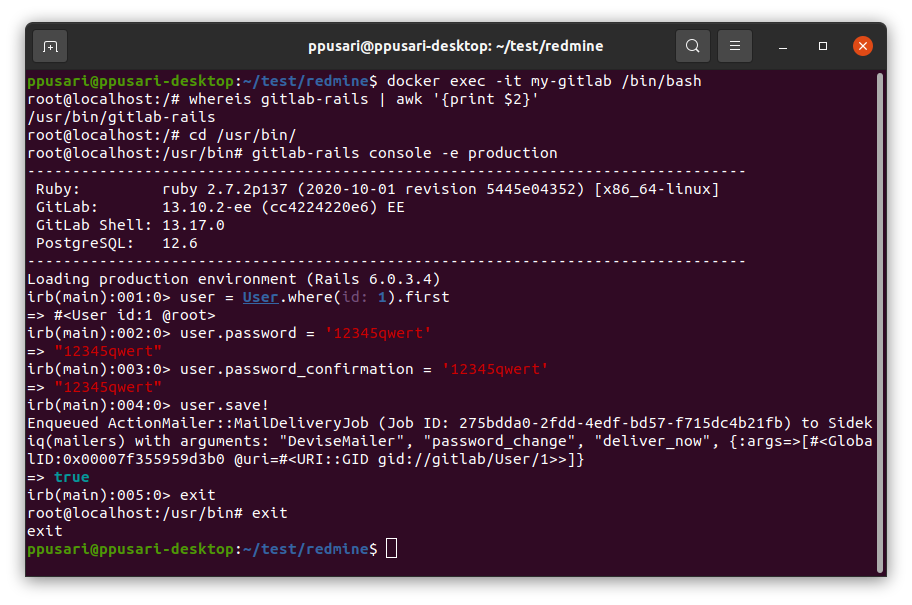This screenshot has width=912, height=605.
Task: Click the irb 005 exit command
Action: tap(121, 495)
